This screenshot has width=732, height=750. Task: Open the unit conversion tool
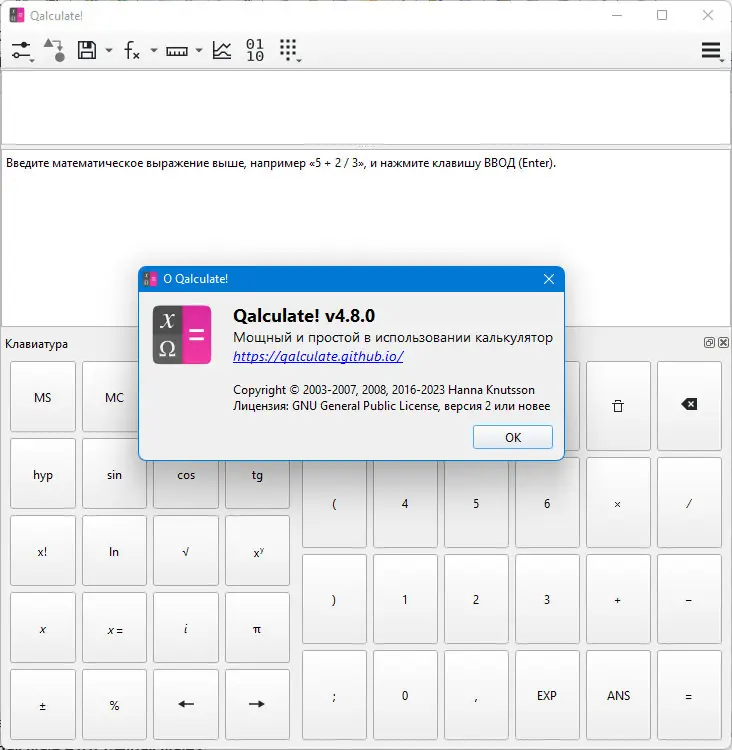tap(54, 50)
